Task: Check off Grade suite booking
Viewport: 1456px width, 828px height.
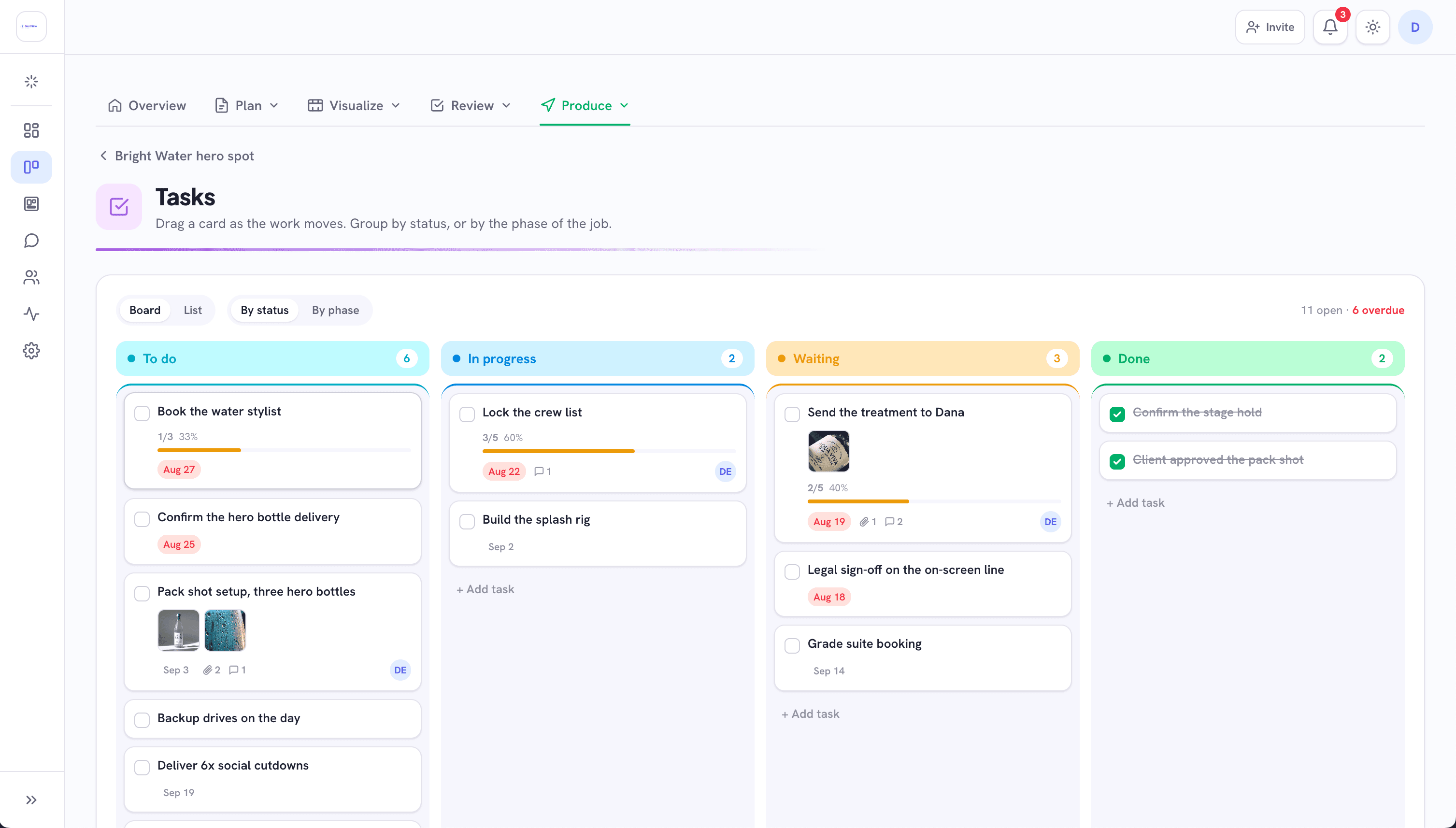Action: (793, 645)
